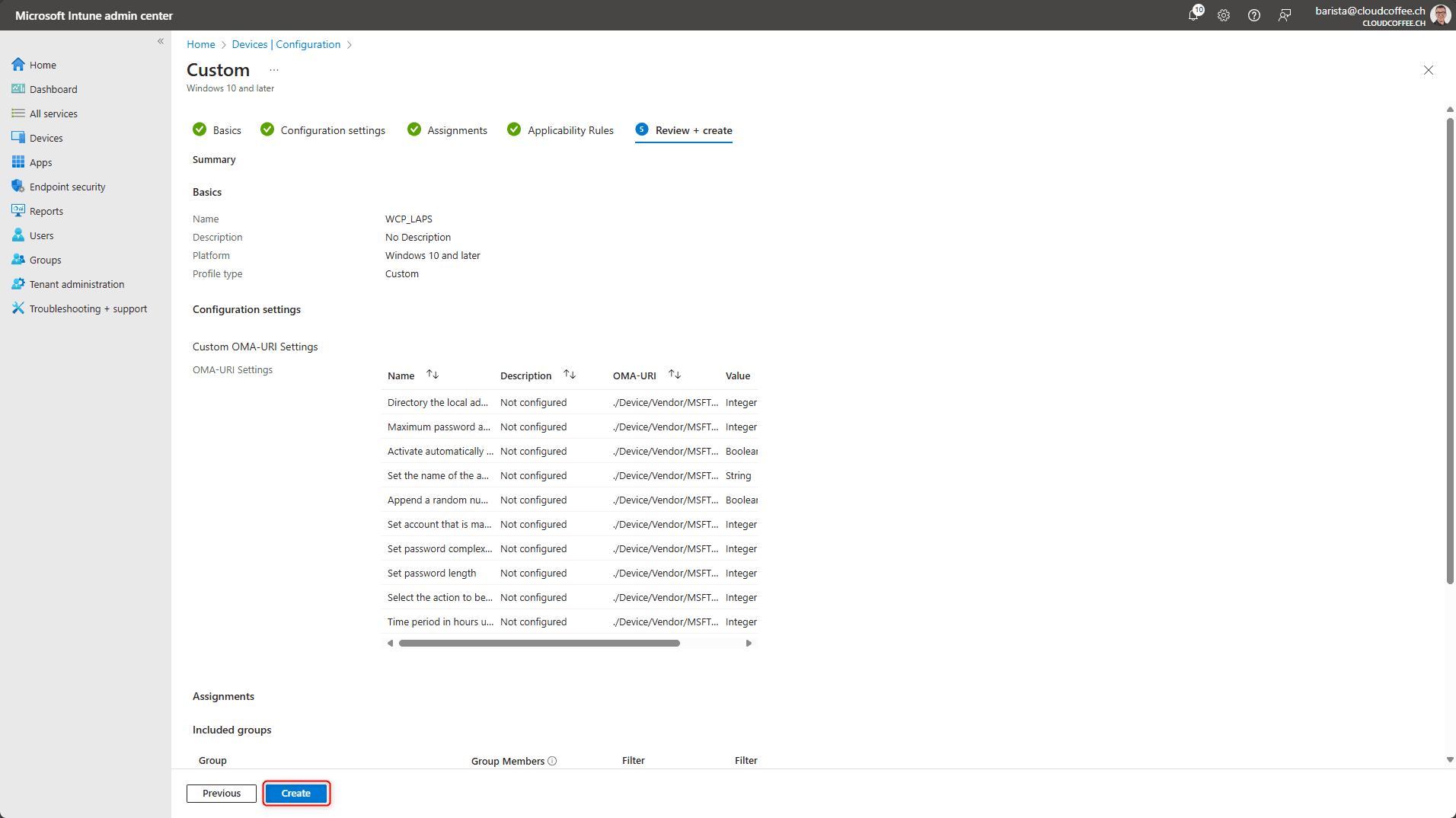Sort the table by OMA-URI column
Viewport: 1456px width, 818px height.
(x=675, y=374)
